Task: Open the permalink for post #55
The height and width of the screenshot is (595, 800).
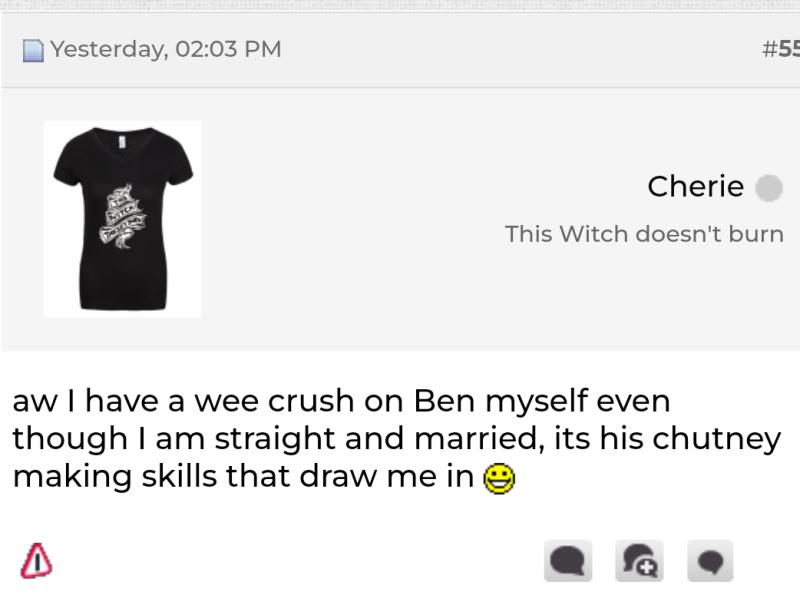Action: pyautogui.click(x=780, y=48)
